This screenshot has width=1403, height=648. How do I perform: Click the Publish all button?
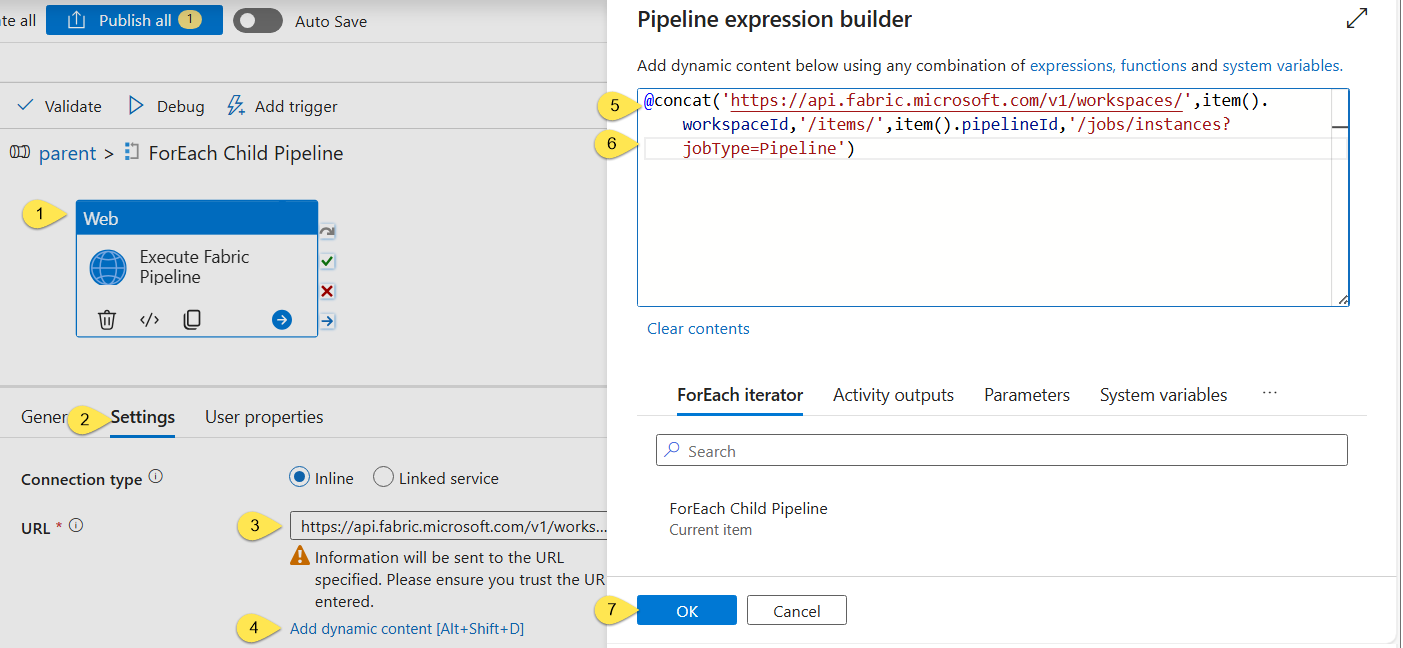point(134,20)
